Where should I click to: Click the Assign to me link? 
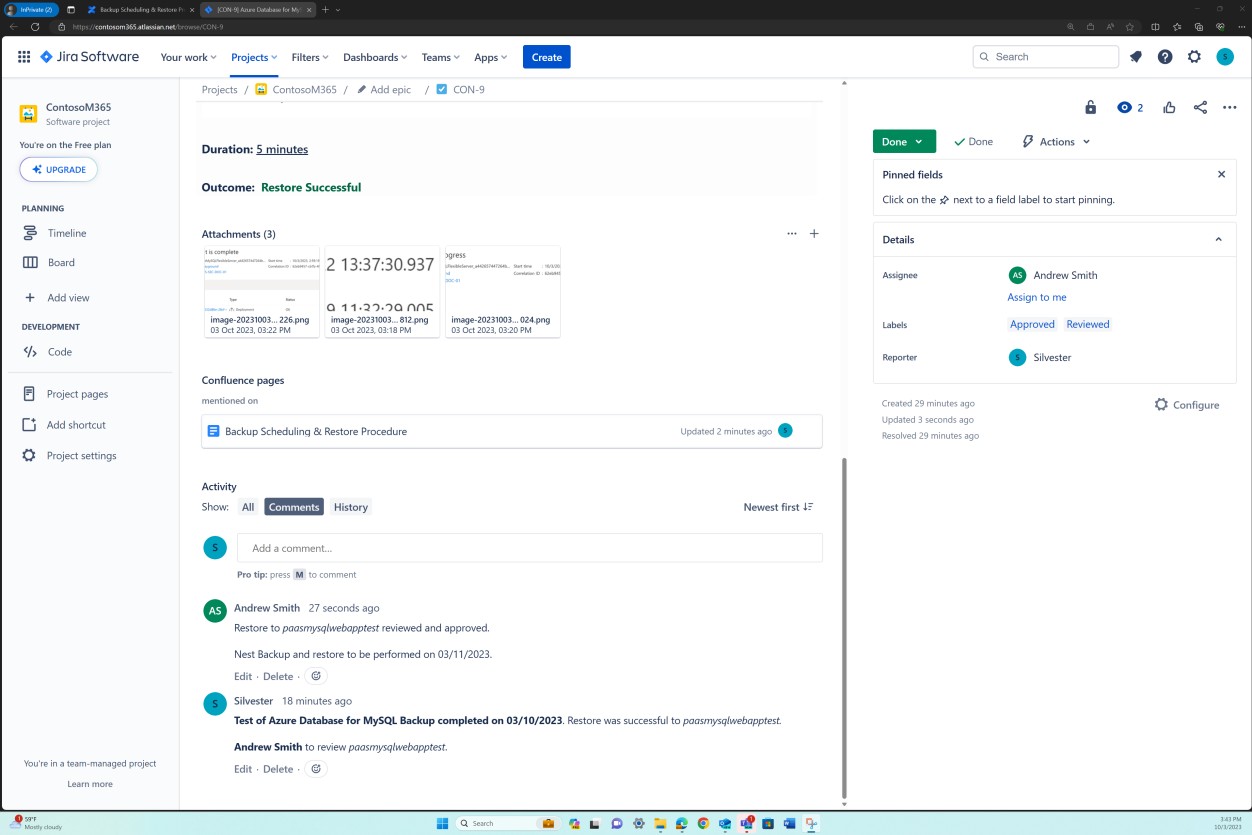(1037, 297)
